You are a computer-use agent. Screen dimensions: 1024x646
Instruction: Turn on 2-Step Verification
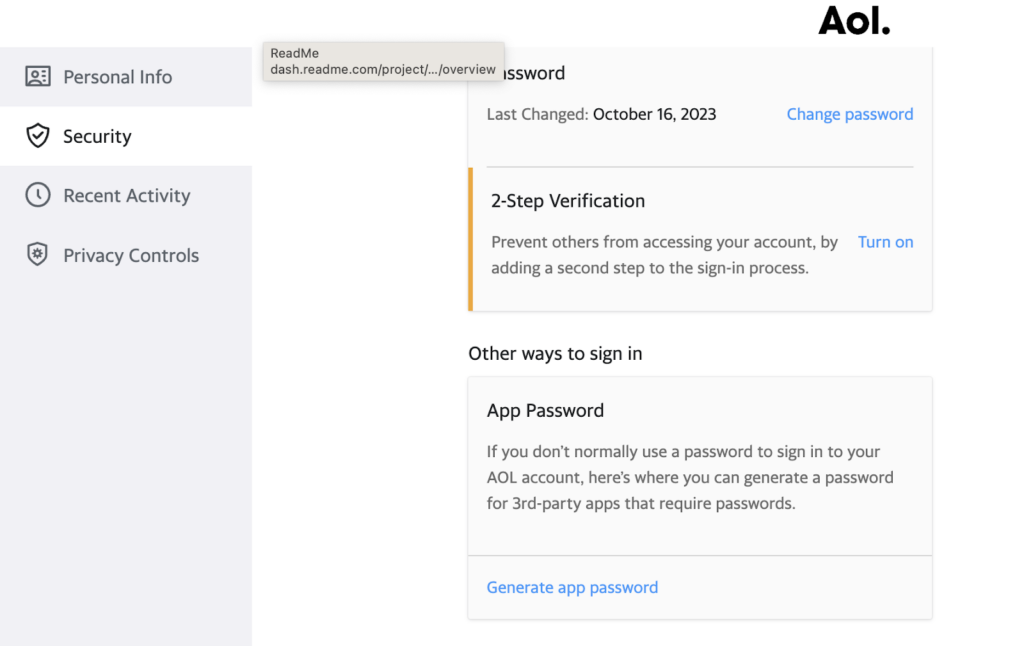[885, 241]
